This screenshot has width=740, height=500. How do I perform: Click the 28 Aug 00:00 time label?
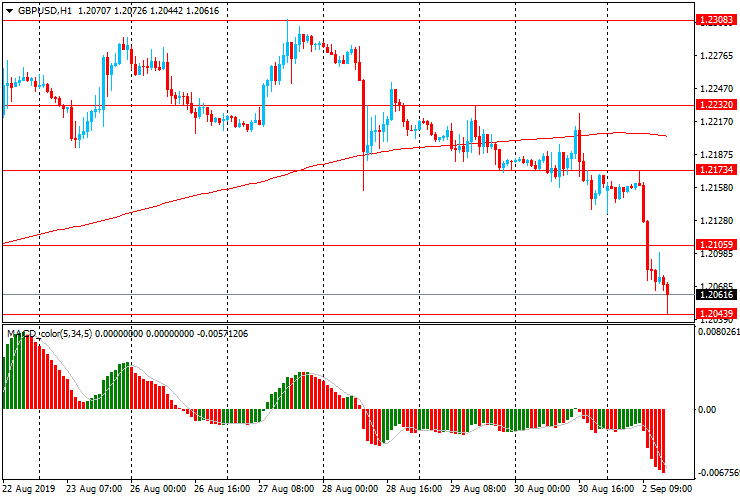coord(350,489)
